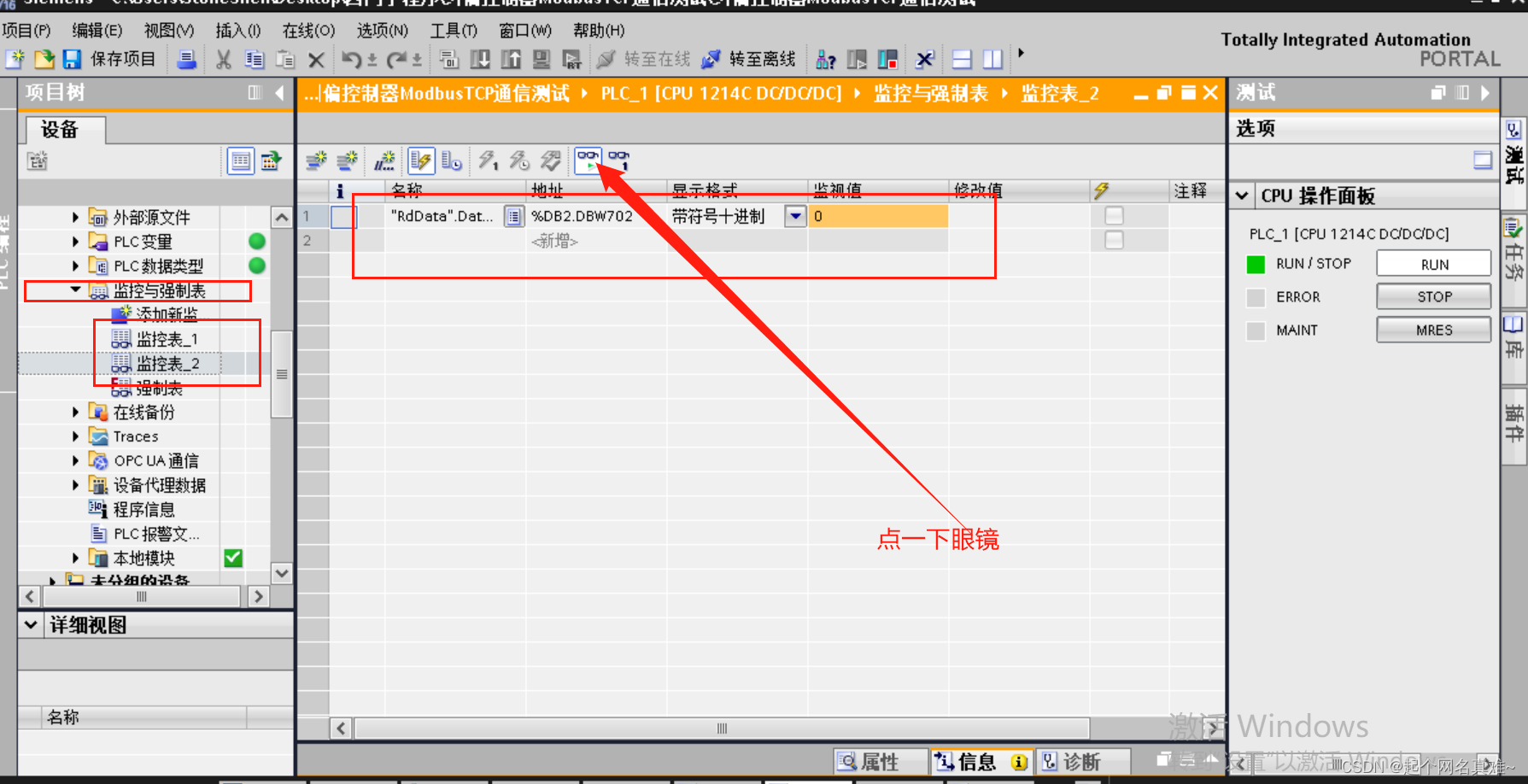Click the redo arrow icon
The width and height of the screenshot is (1528, 784).
[x=396, y=59]
